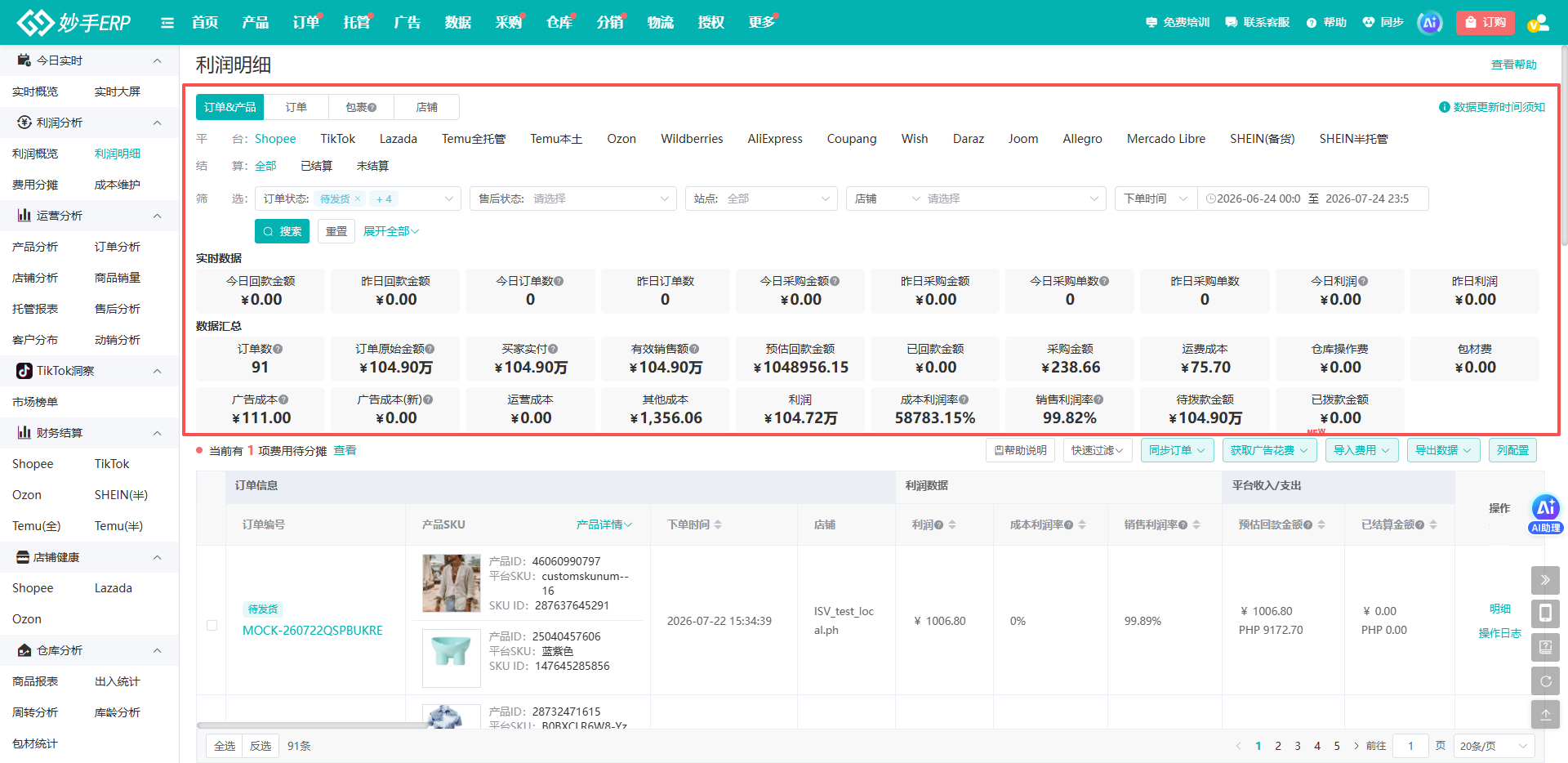
Task: Click the mobile phone floating icon
Action: pos(1545,614)
